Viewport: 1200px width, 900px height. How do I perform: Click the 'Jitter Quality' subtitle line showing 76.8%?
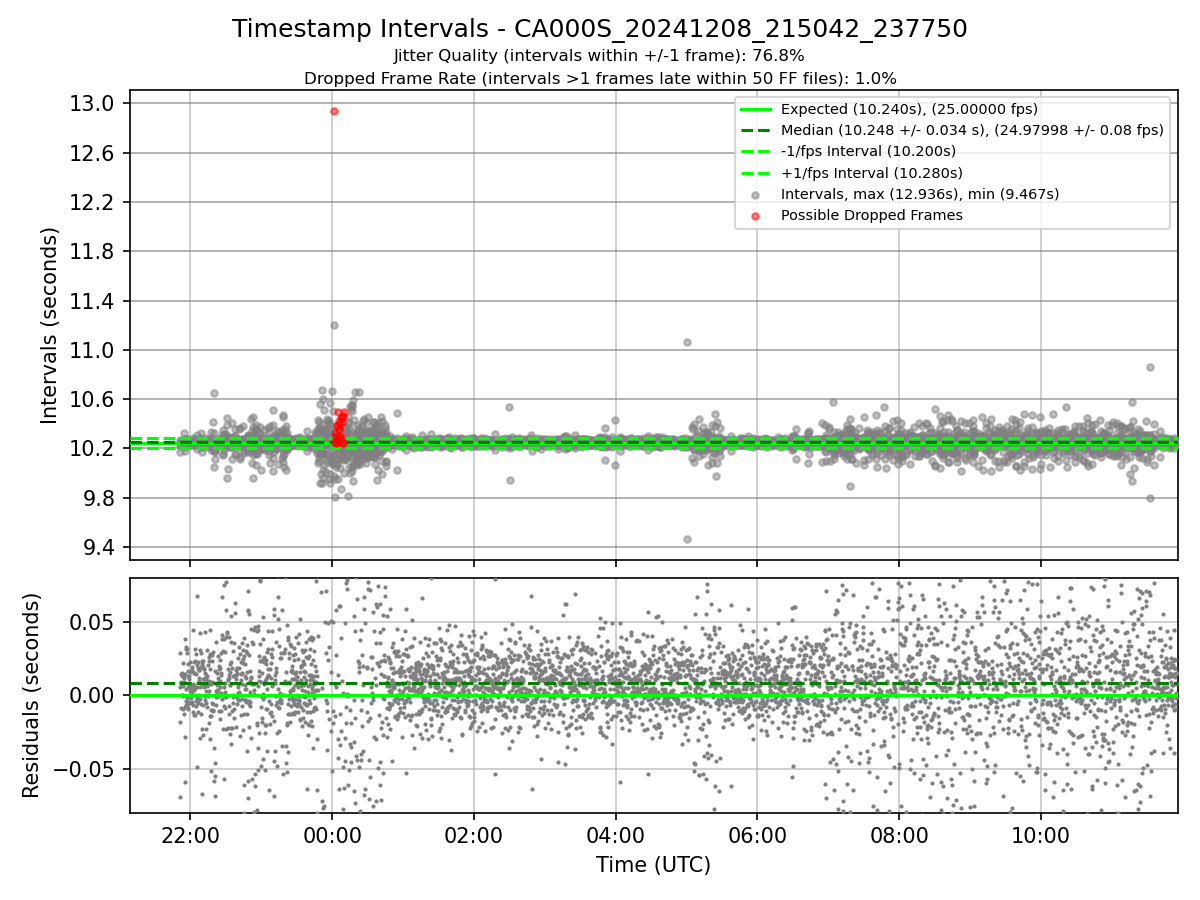pos(600,56)
